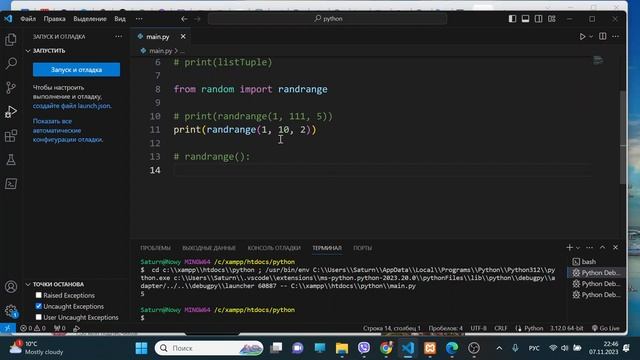Open the Testing flask view
640x360 pixels.
[x=11, y=160]
